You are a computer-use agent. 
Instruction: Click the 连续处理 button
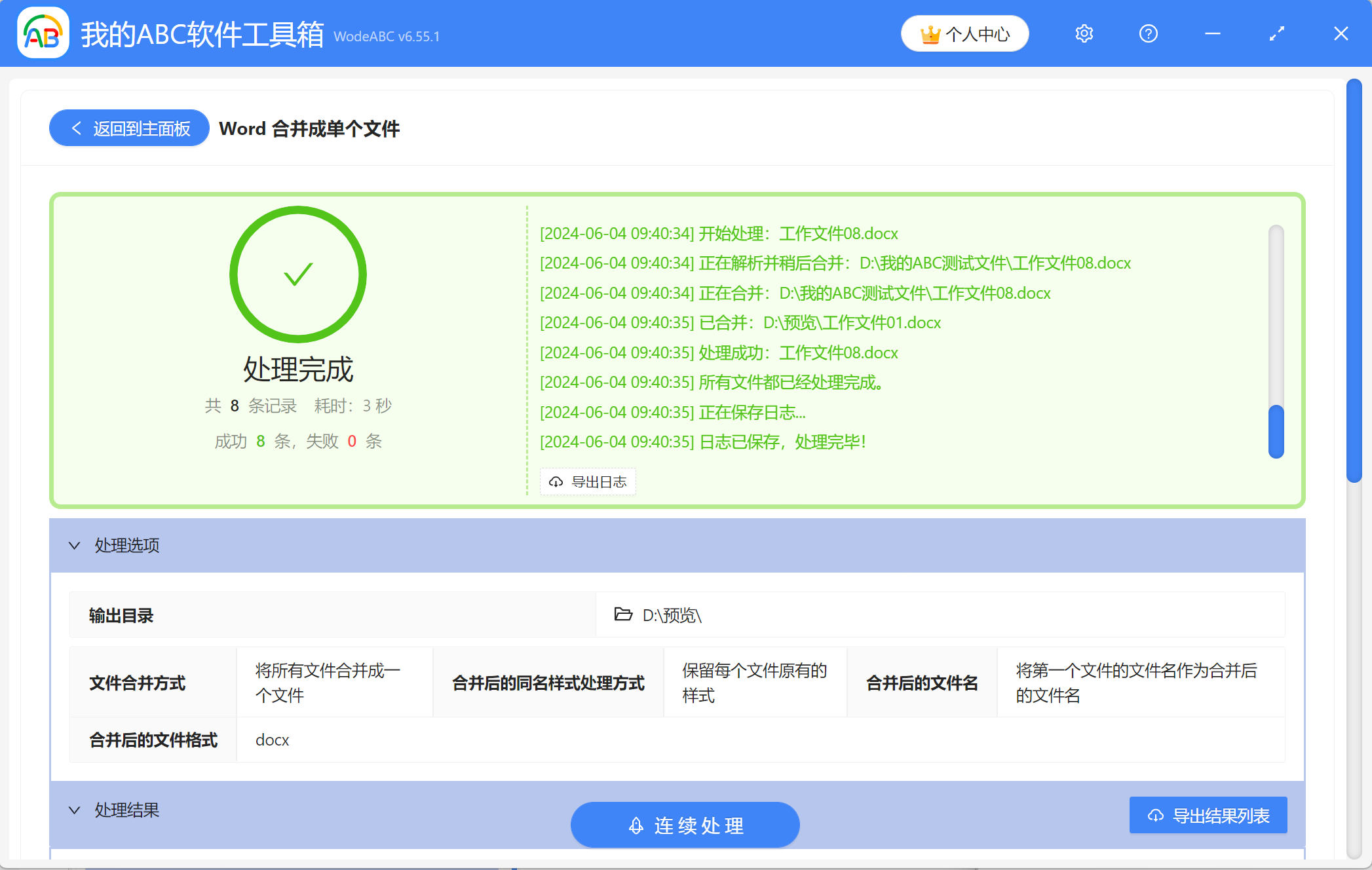[x=685, y=825]
